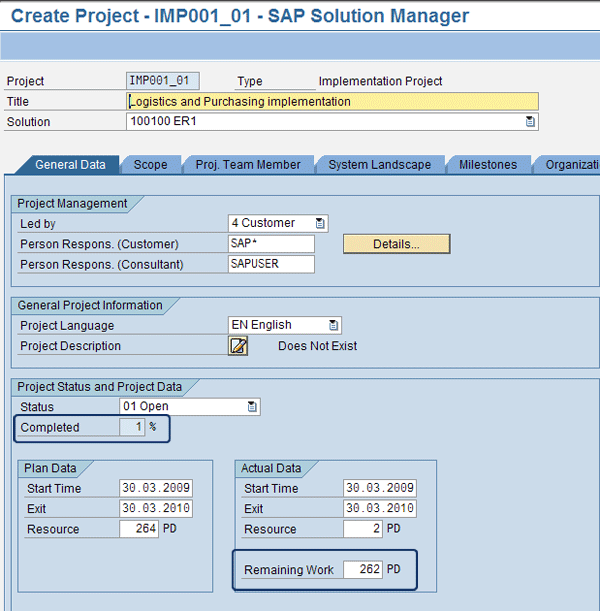Image resolution: width=600 pixels, height=611 pixels.
Task: Select the System Landscape tab
Action: 379,165
